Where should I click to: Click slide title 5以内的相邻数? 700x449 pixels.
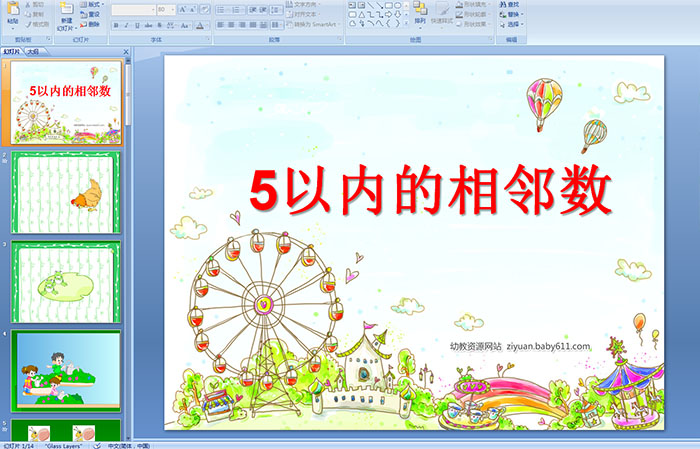pyautogui.click(x=430, y=191)
